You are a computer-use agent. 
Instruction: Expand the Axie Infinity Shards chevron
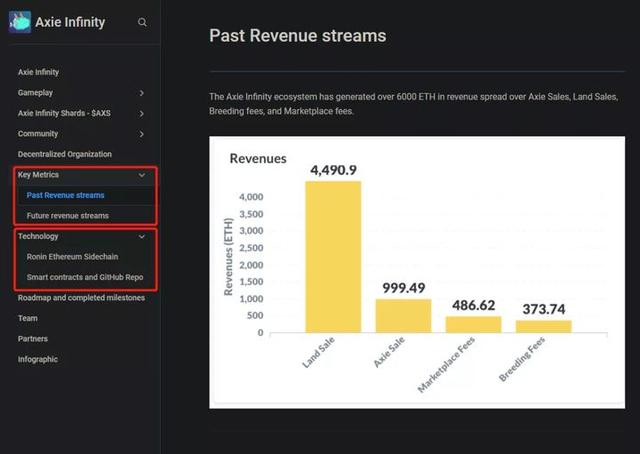pyautogui.click(x=141, y=114)
